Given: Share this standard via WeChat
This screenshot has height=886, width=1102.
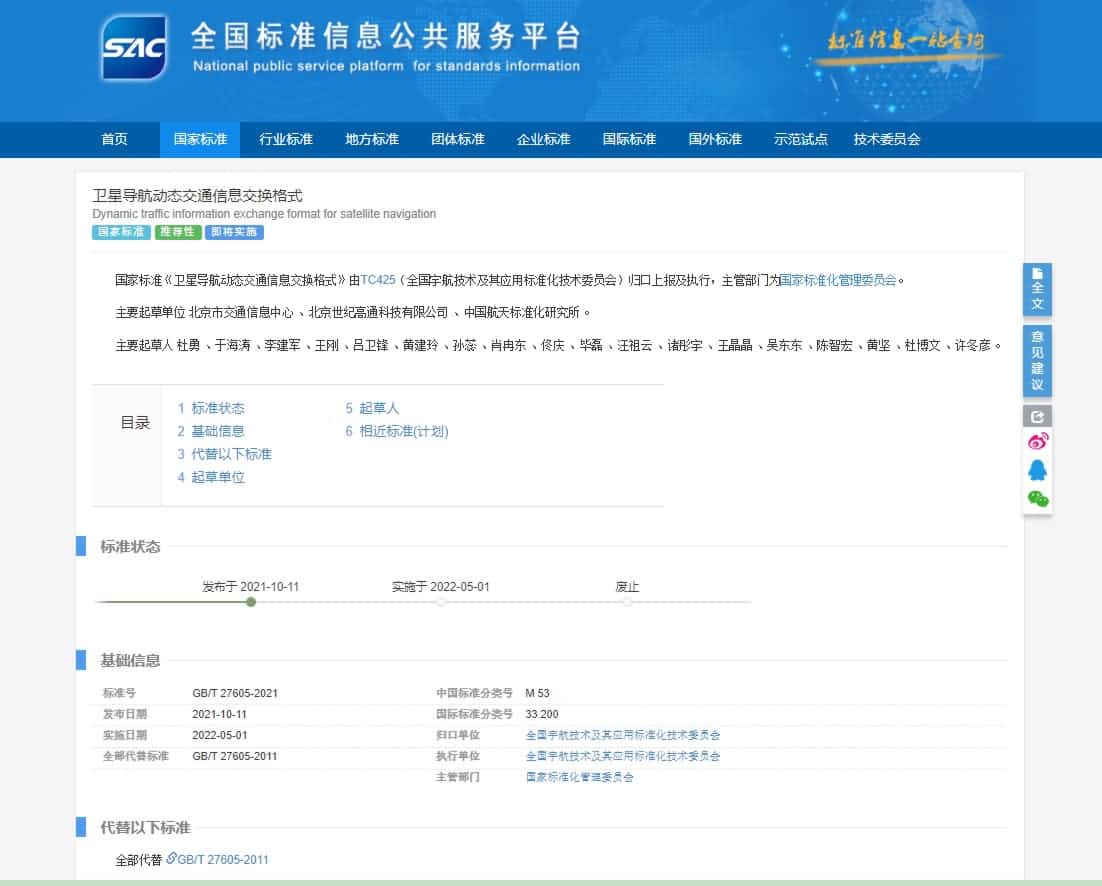Looking at the screenshot, I should pyautogui.click(x=1037, y=497).
